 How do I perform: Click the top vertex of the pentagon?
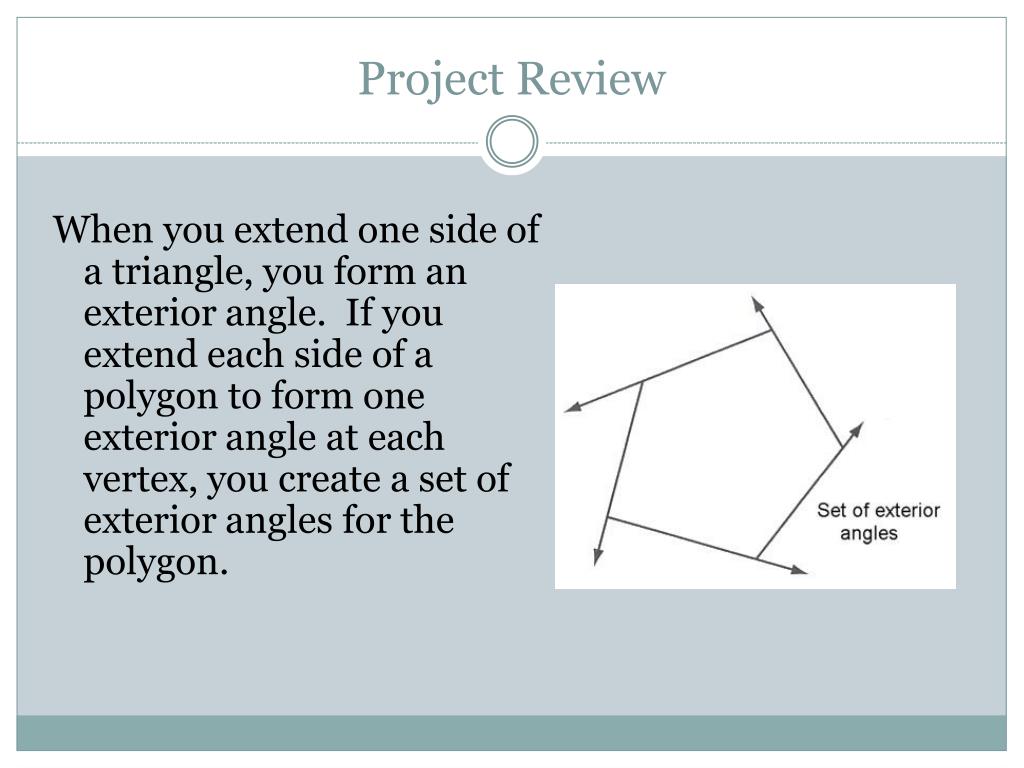tap(771, 331)
